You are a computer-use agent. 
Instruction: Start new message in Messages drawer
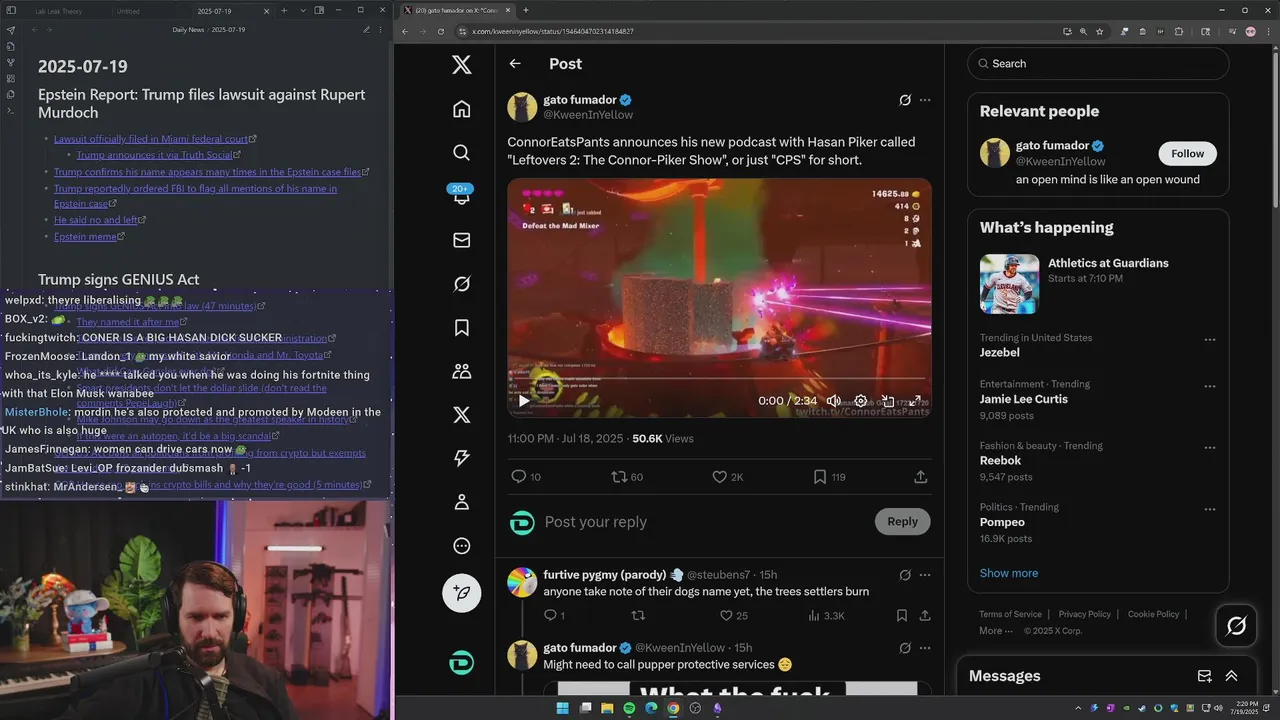click(x=1204, y=676)
